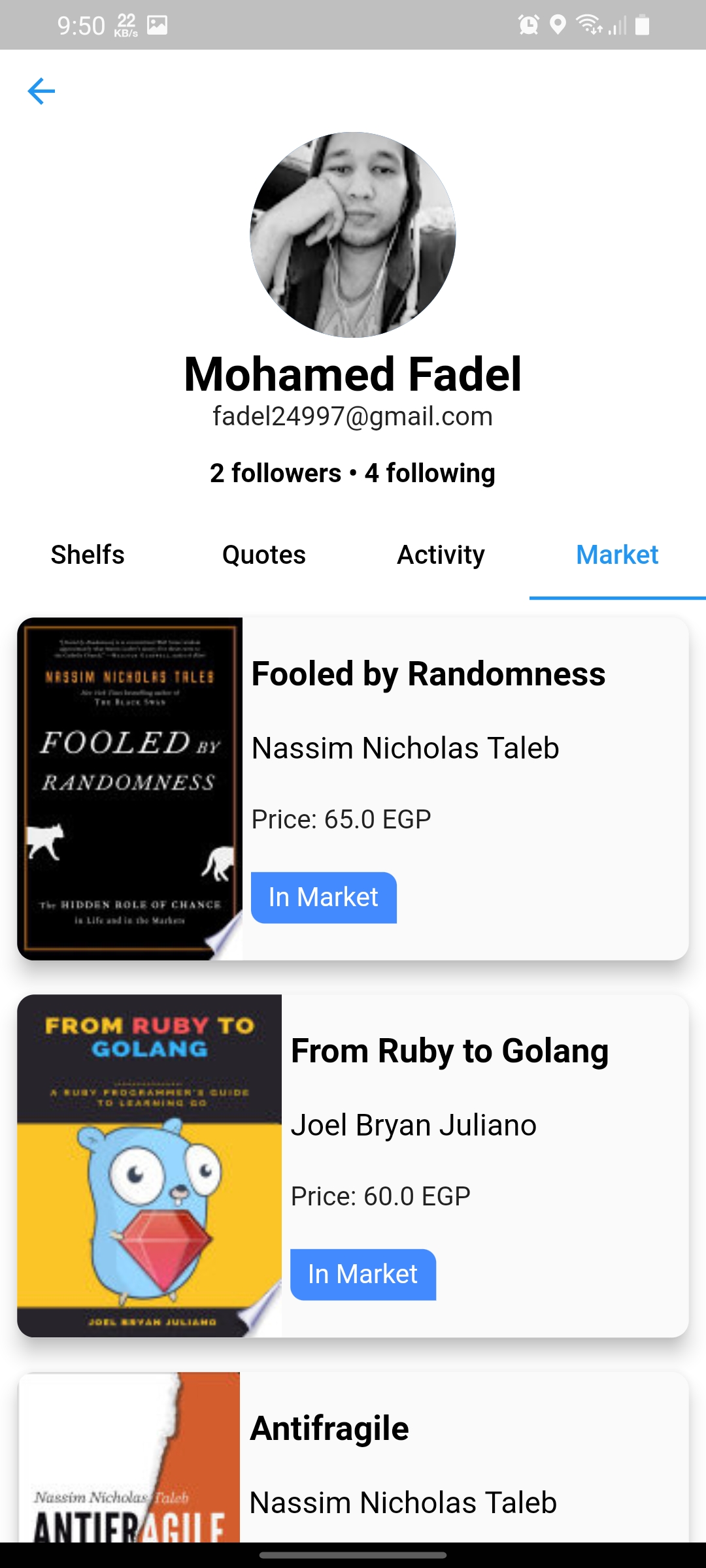The image size is (706, 1568).
Task: Open Fooled by Randomness book cover
Action: (130, 789)
